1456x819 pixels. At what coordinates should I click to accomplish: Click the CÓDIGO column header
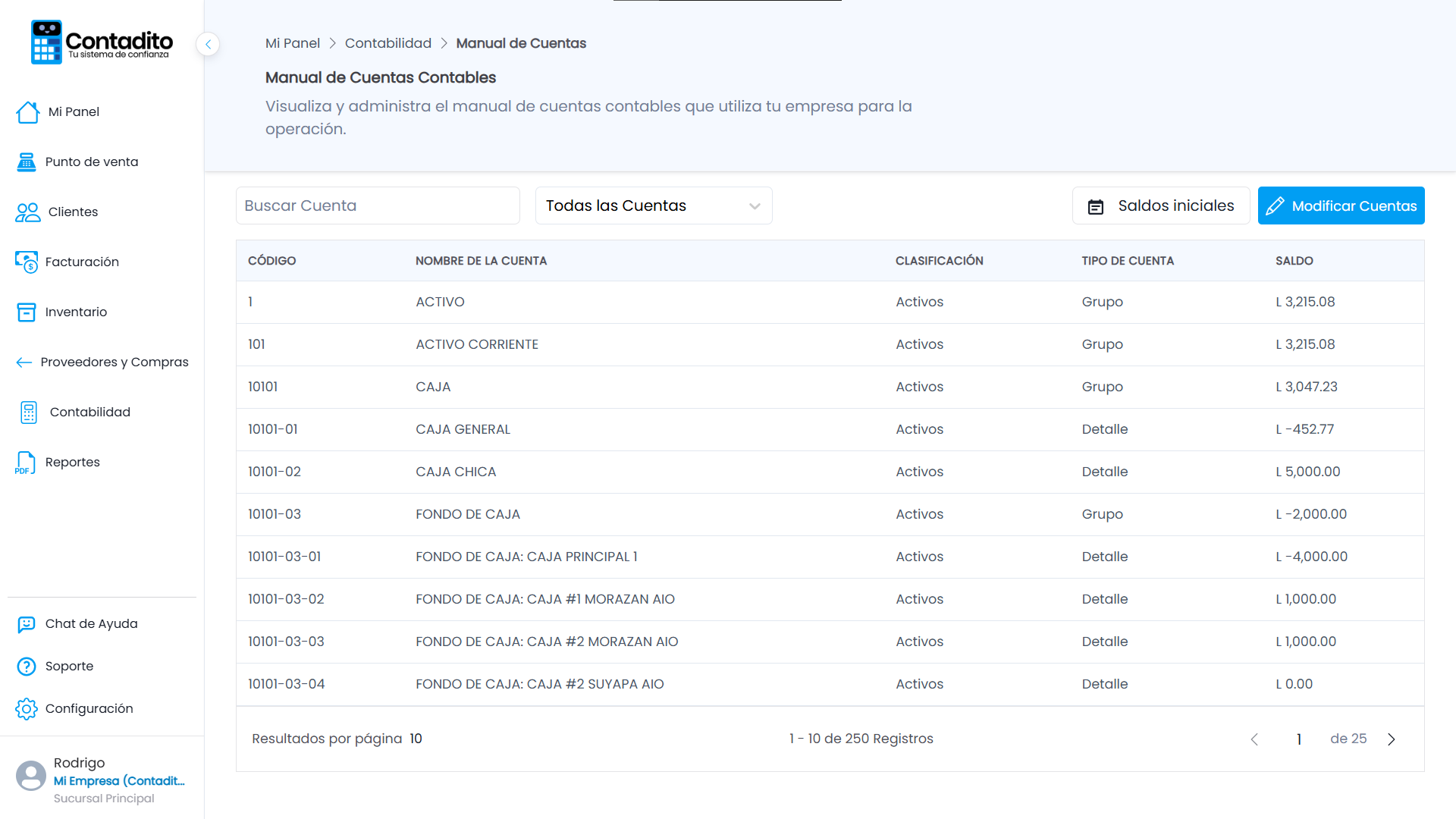272,261
